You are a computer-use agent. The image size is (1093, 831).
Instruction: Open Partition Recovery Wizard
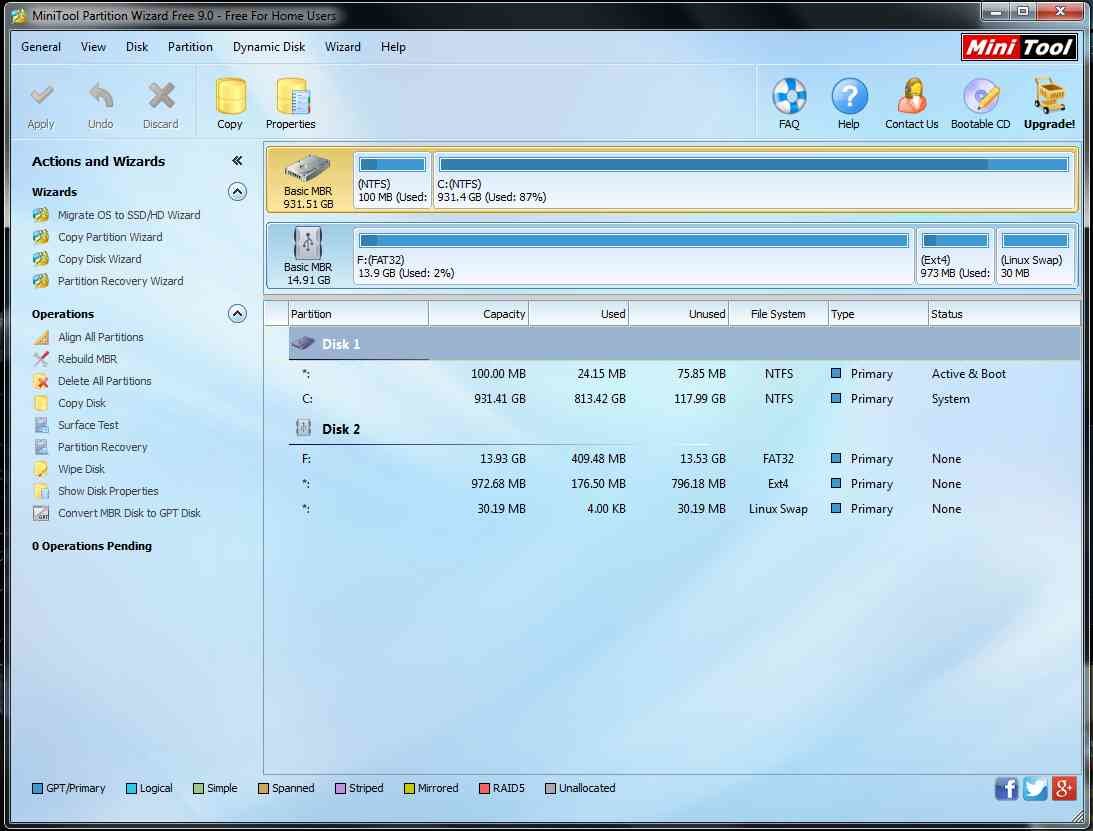(121, 281)
